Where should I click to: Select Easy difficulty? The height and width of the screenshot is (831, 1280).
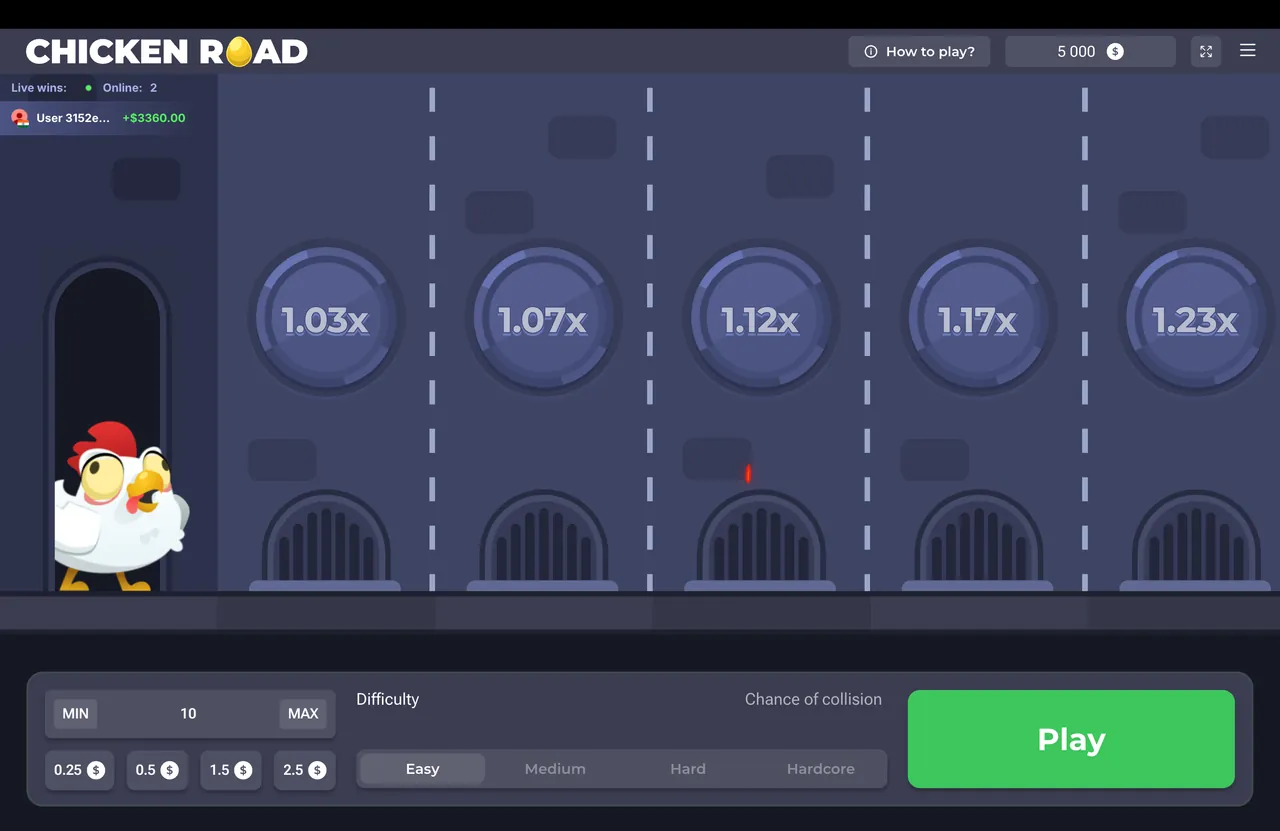click(x=422, y=769)
